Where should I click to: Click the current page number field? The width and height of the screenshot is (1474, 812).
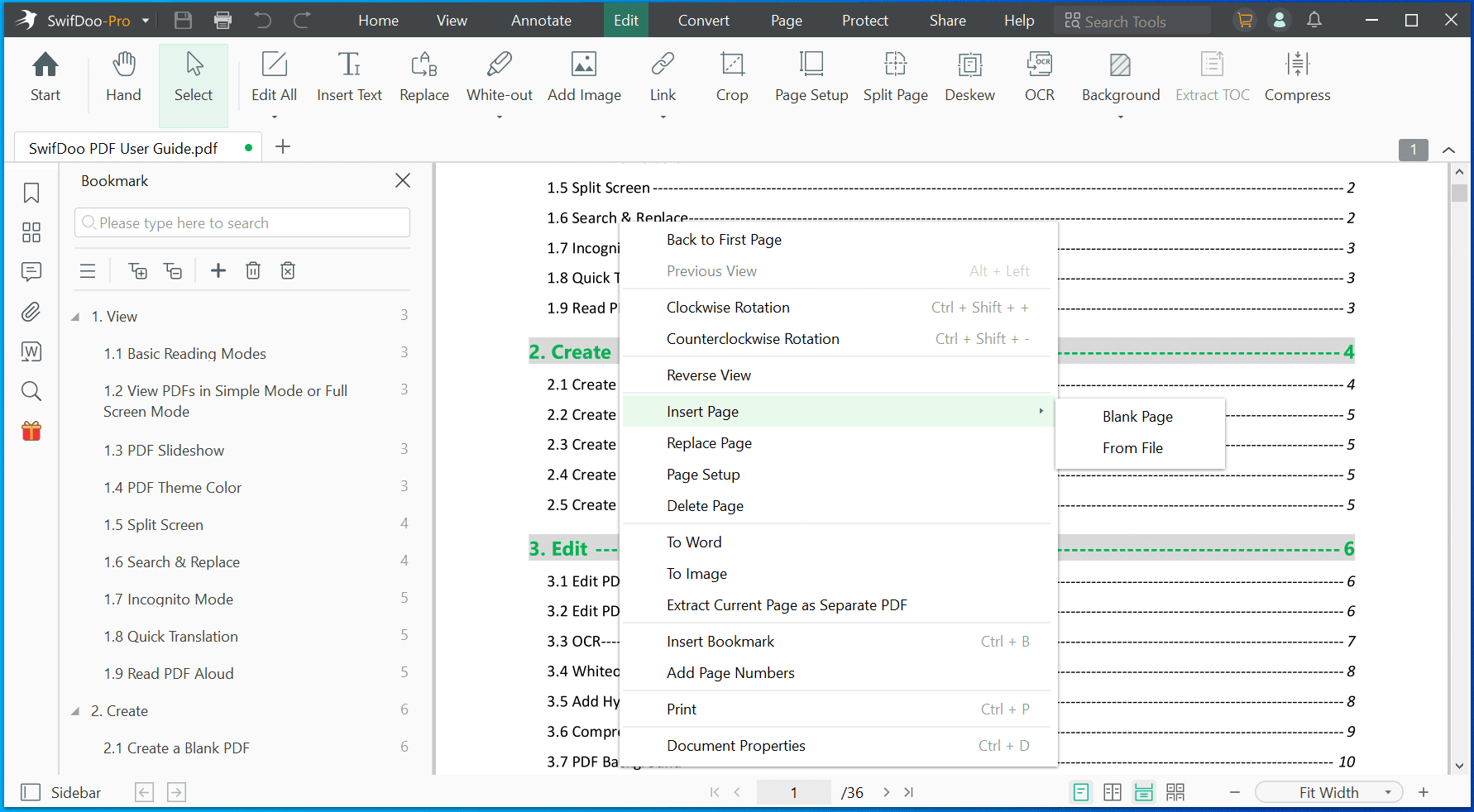point(794,792)
